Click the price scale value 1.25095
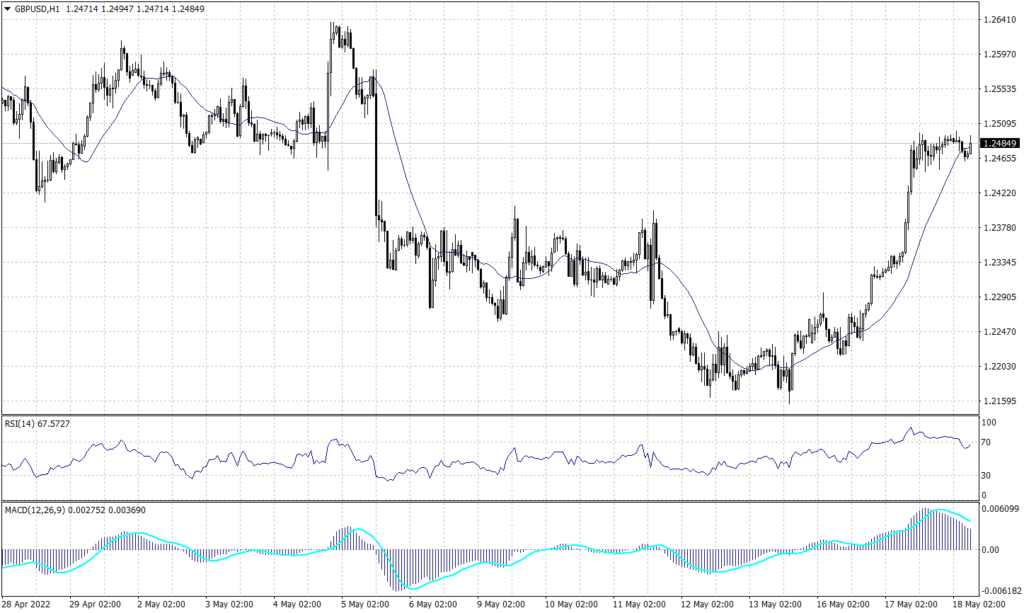This screenshot has height=613, width=1024. coord(1001,121)
